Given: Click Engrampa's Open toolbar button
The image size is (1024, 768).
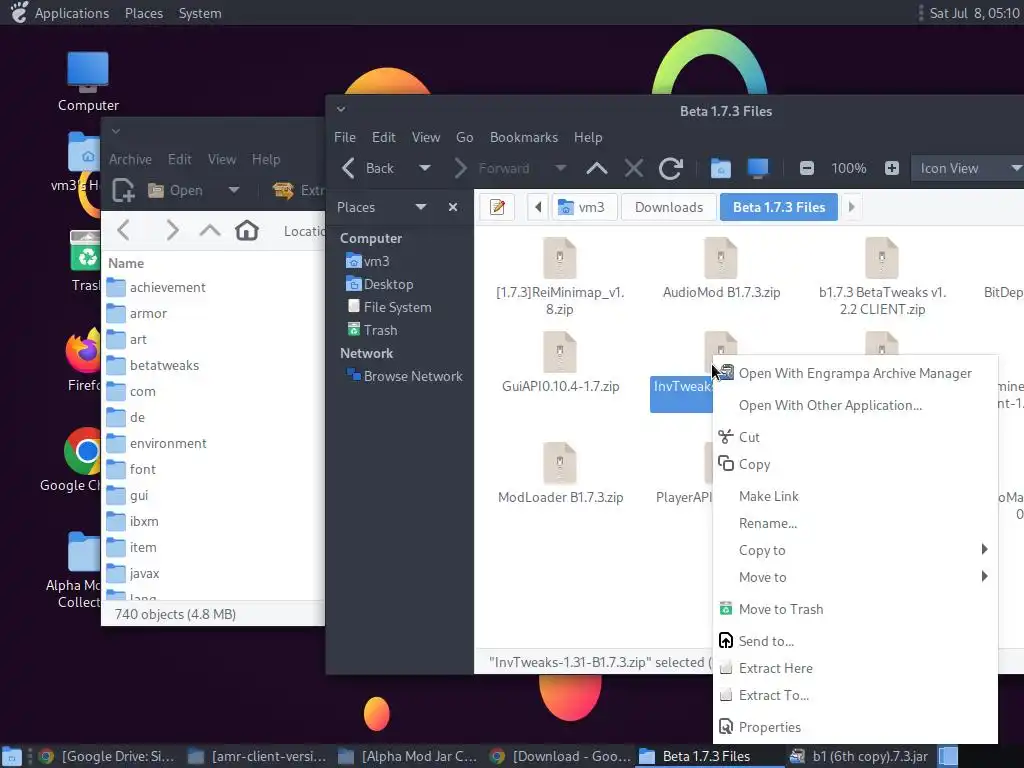Looking at the screenshot, I should [176, 190].
